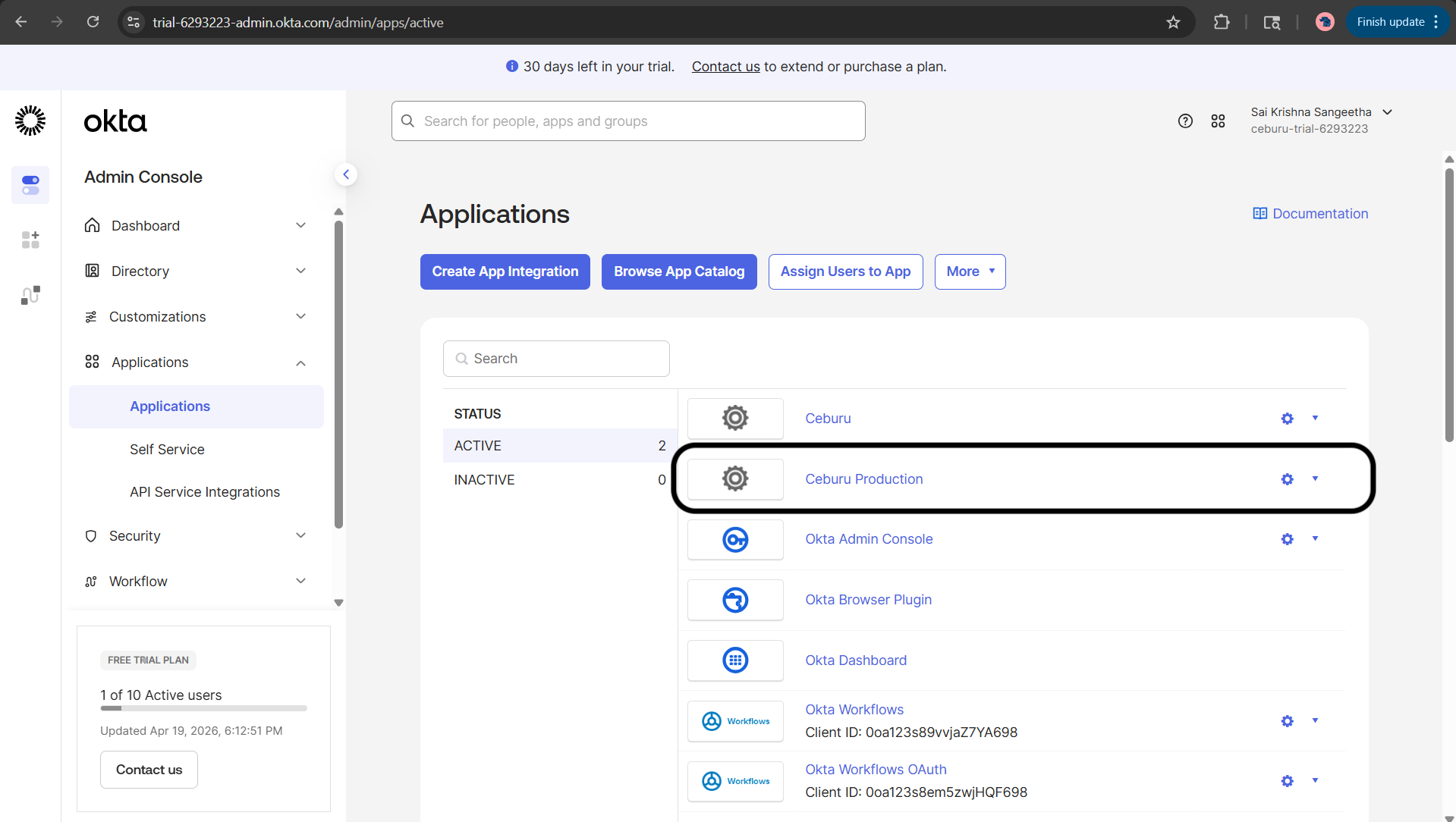
Task: Open the apps grid icon near profile
Action: (x=1218, y=121)
